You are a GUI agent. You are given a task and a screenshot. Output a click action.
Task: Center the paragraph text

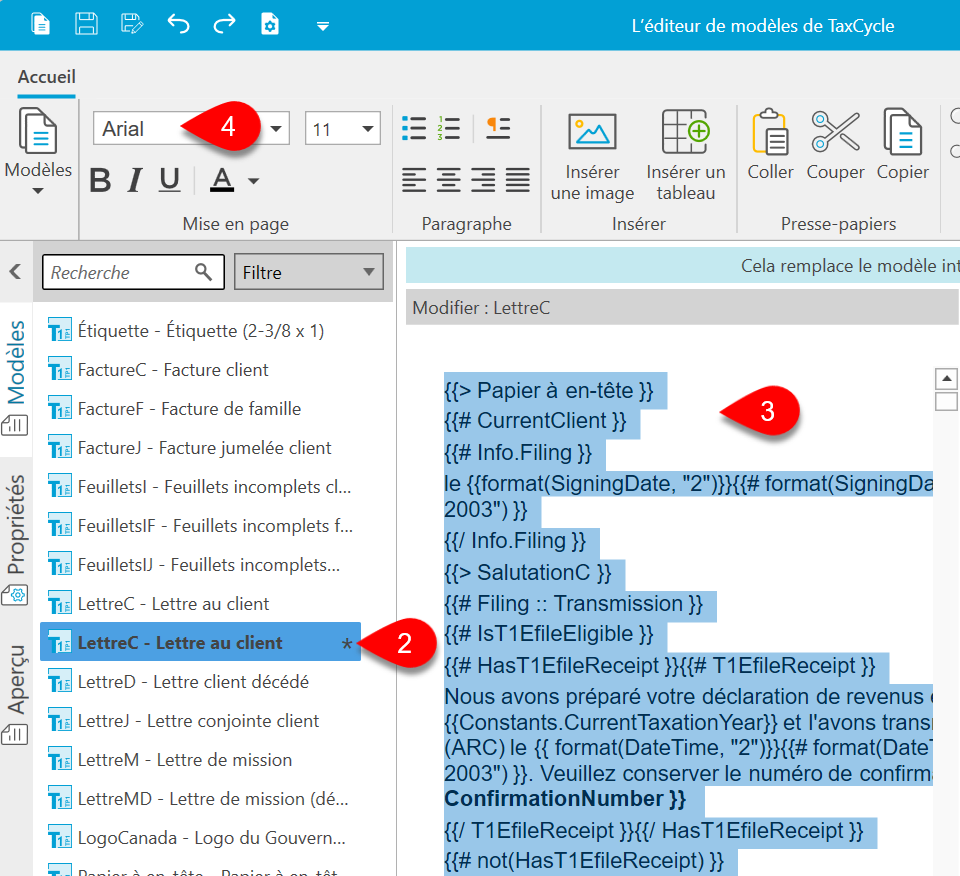coord(449,181)
